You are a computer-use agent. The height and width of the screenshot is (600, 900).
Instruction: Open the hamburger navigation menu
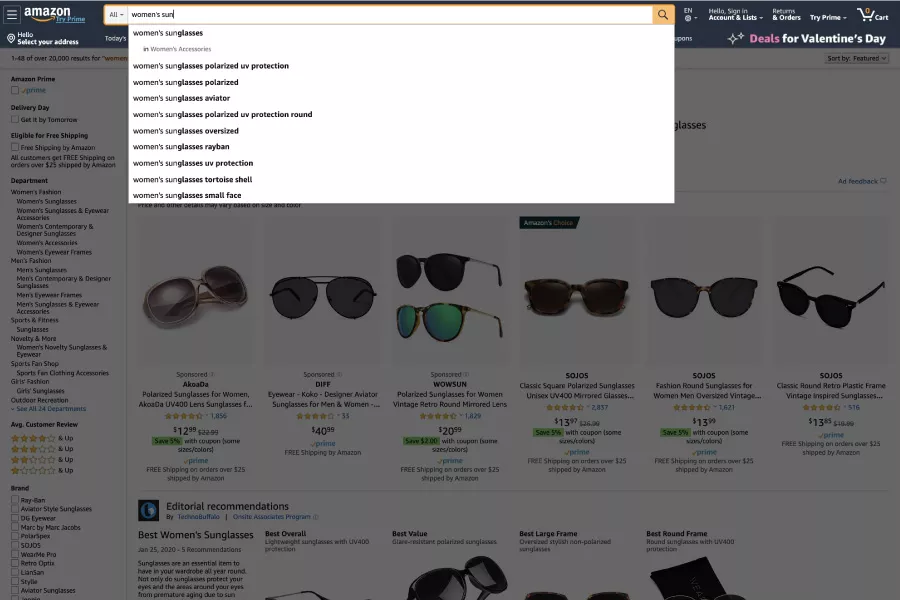click(x=11, y=14)
